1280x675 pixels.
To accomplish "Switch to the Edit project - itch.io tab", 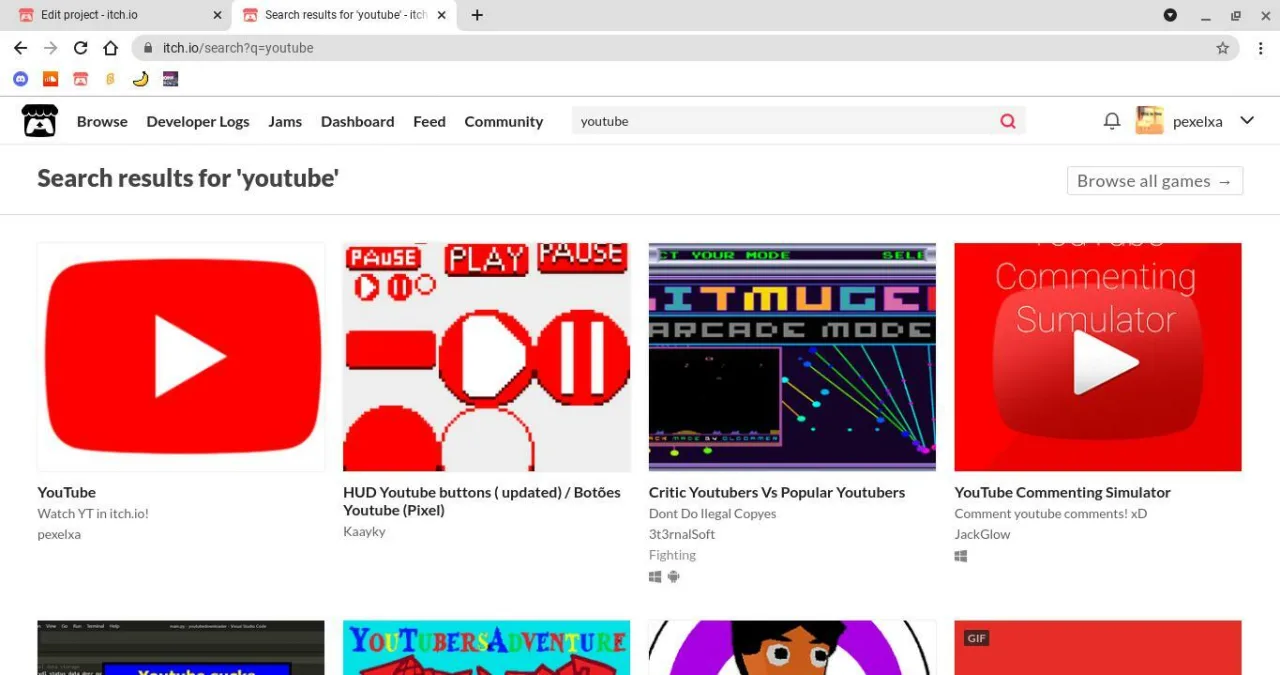I will 119,15.
